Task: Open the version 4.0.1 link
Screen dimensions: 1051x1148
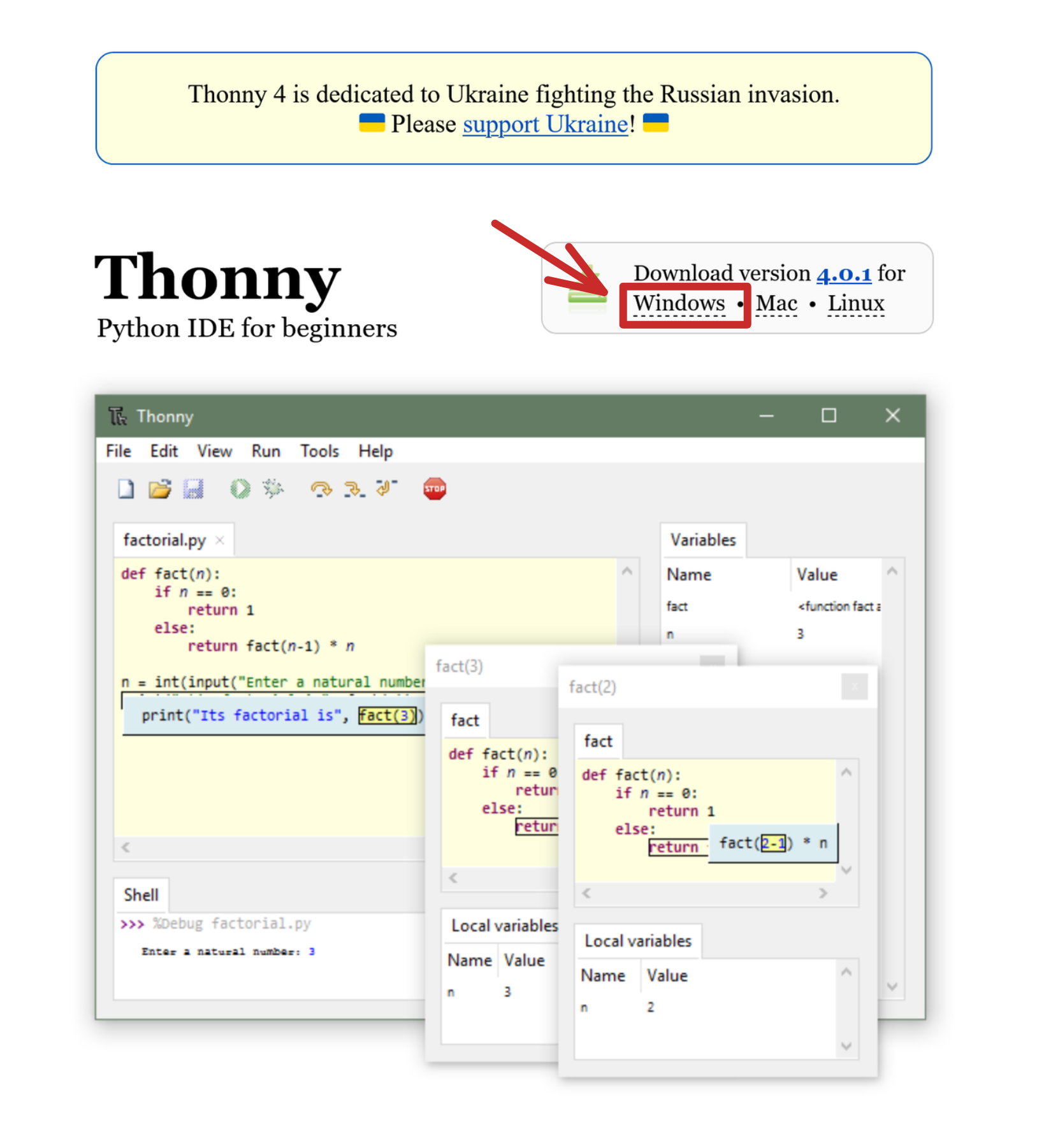Action: click(844, 274)
